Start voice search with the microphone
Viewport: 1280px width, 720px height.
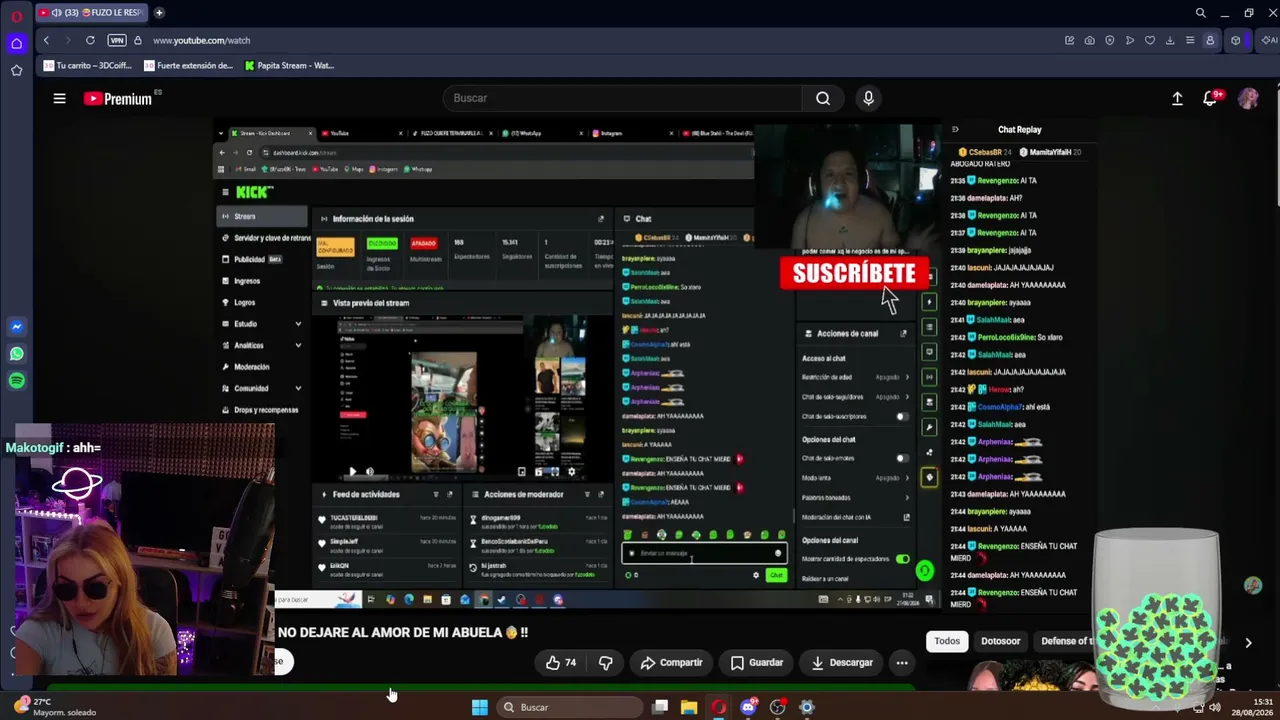868,98
